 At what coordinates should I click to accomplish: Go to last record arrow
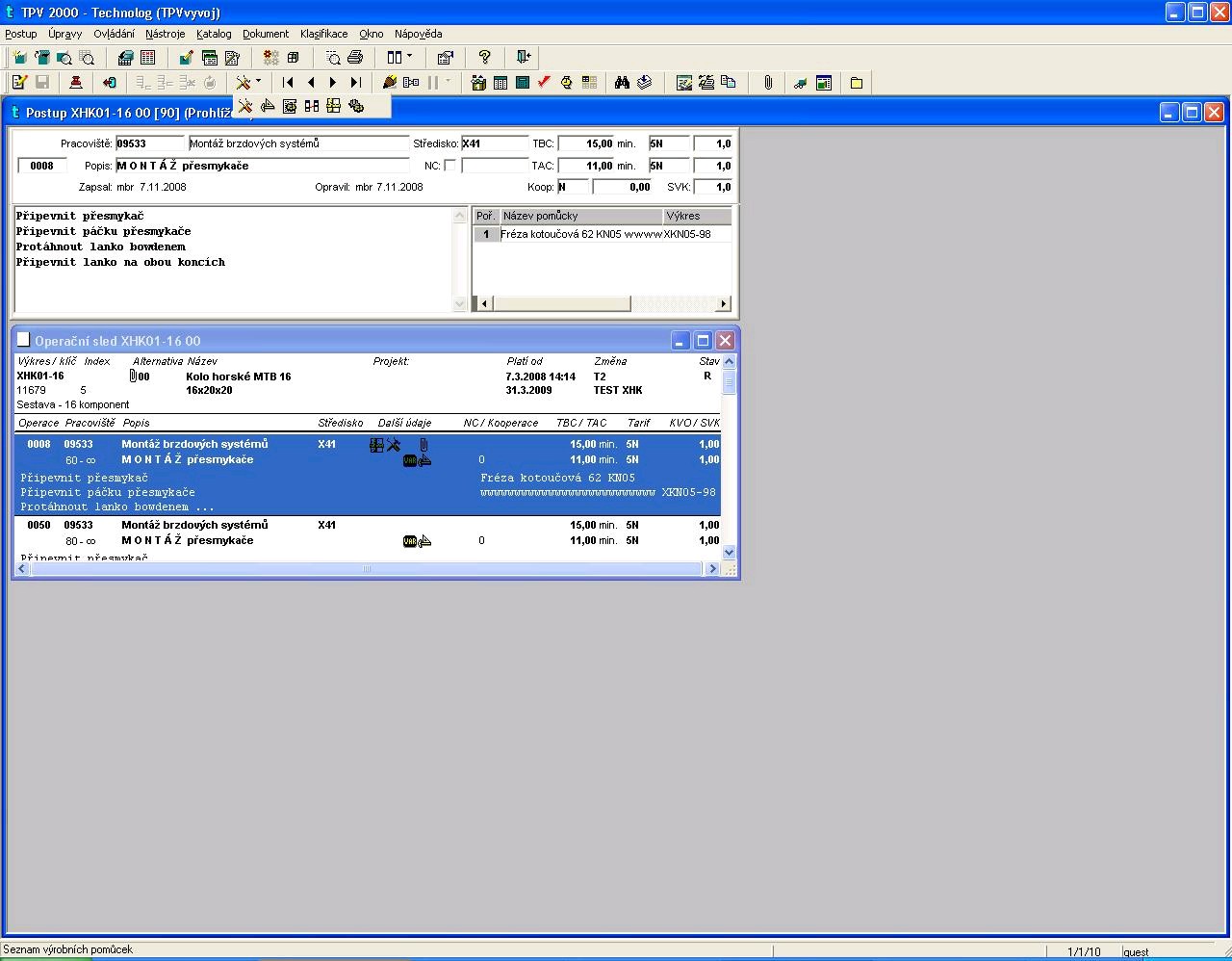point(355,83)
